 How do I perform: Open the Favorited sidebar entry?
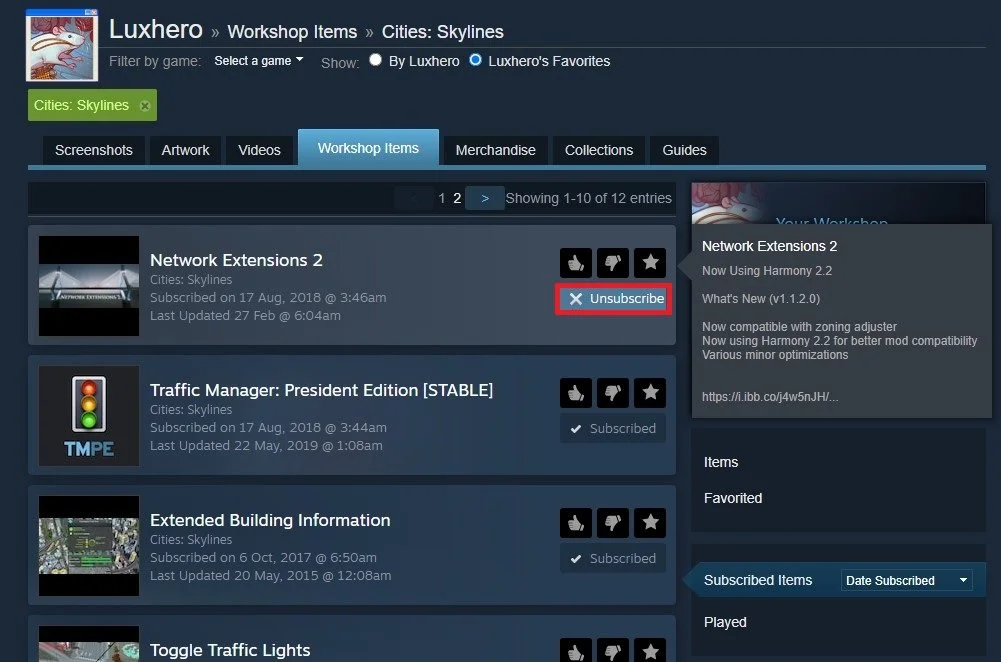(733, 498)
